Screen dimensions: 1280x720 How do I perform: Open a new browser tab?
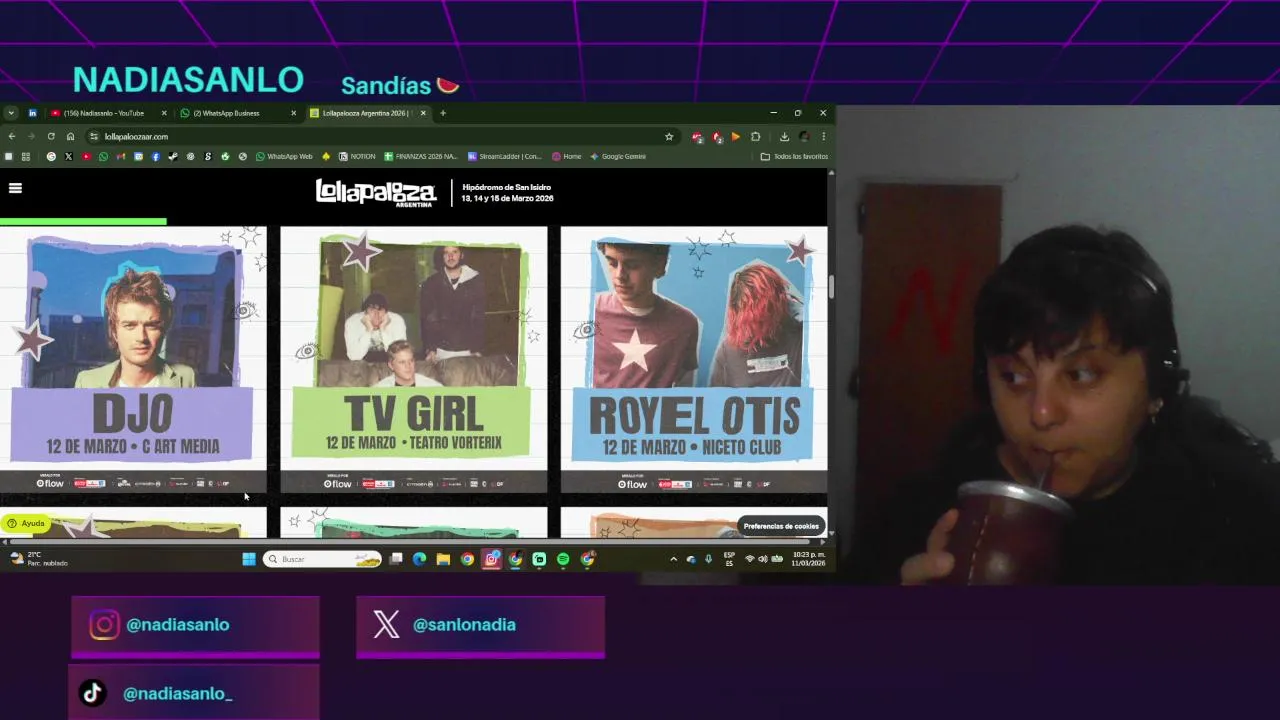[x=443, y=113]
